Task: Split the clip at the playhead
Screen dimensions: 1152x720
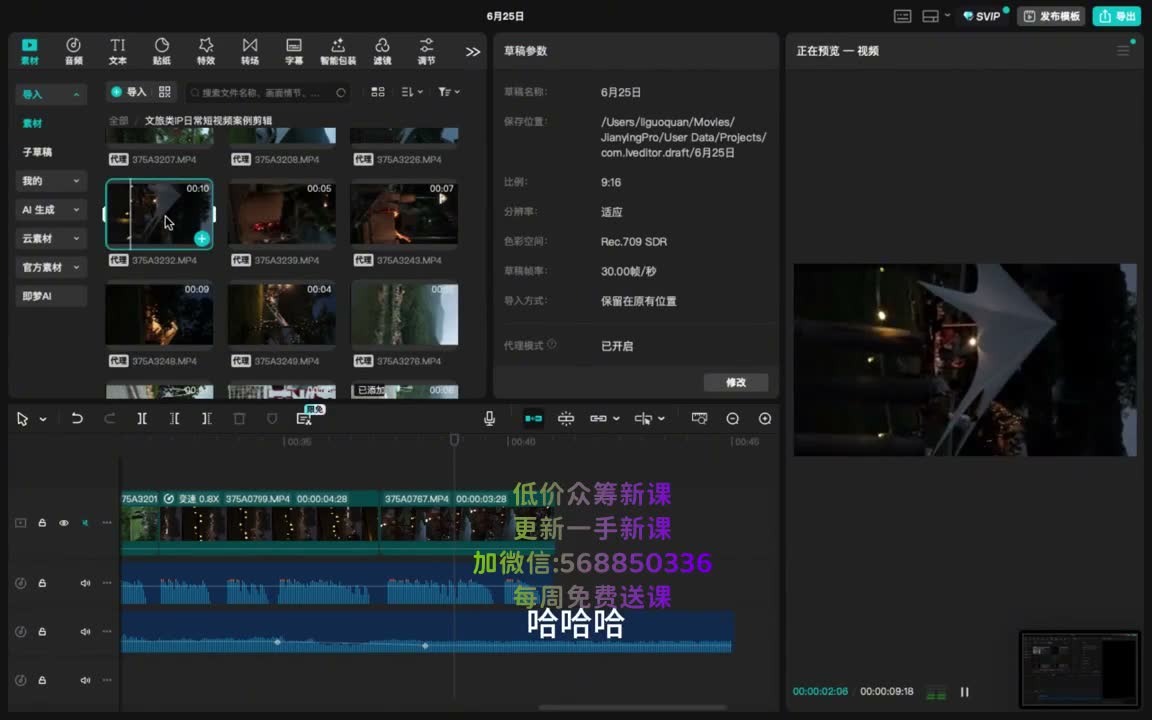Action: pos(142,419)
